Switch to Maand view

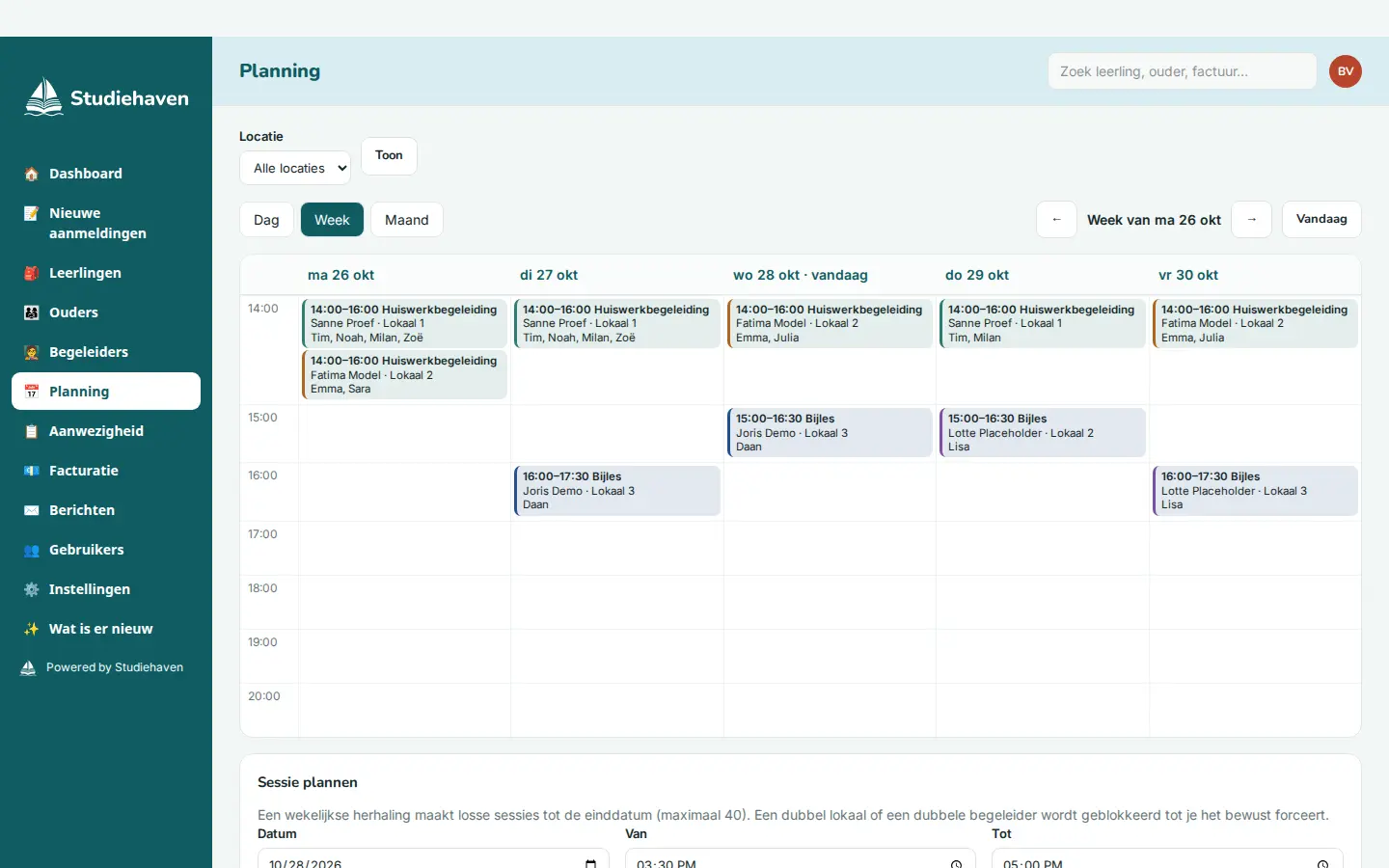coord(407,220)
